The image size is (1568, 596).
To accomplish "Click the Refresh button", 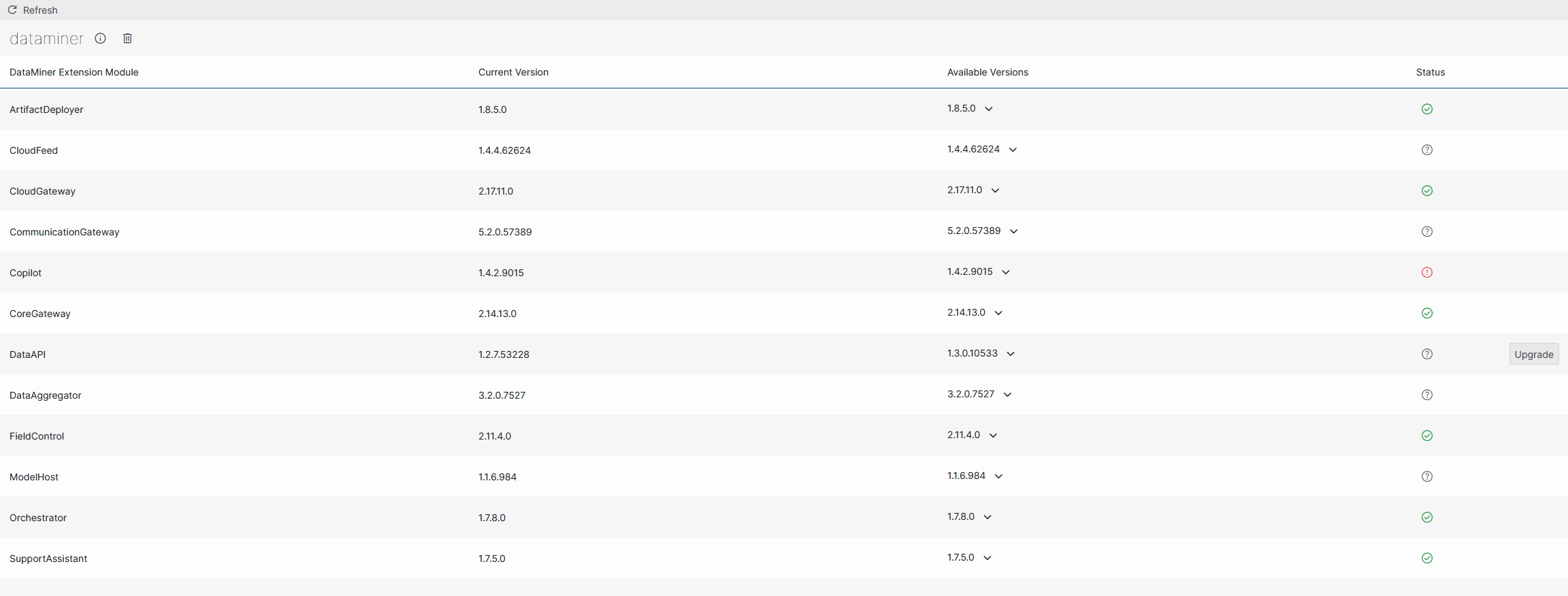I will (x=33, y=10).
